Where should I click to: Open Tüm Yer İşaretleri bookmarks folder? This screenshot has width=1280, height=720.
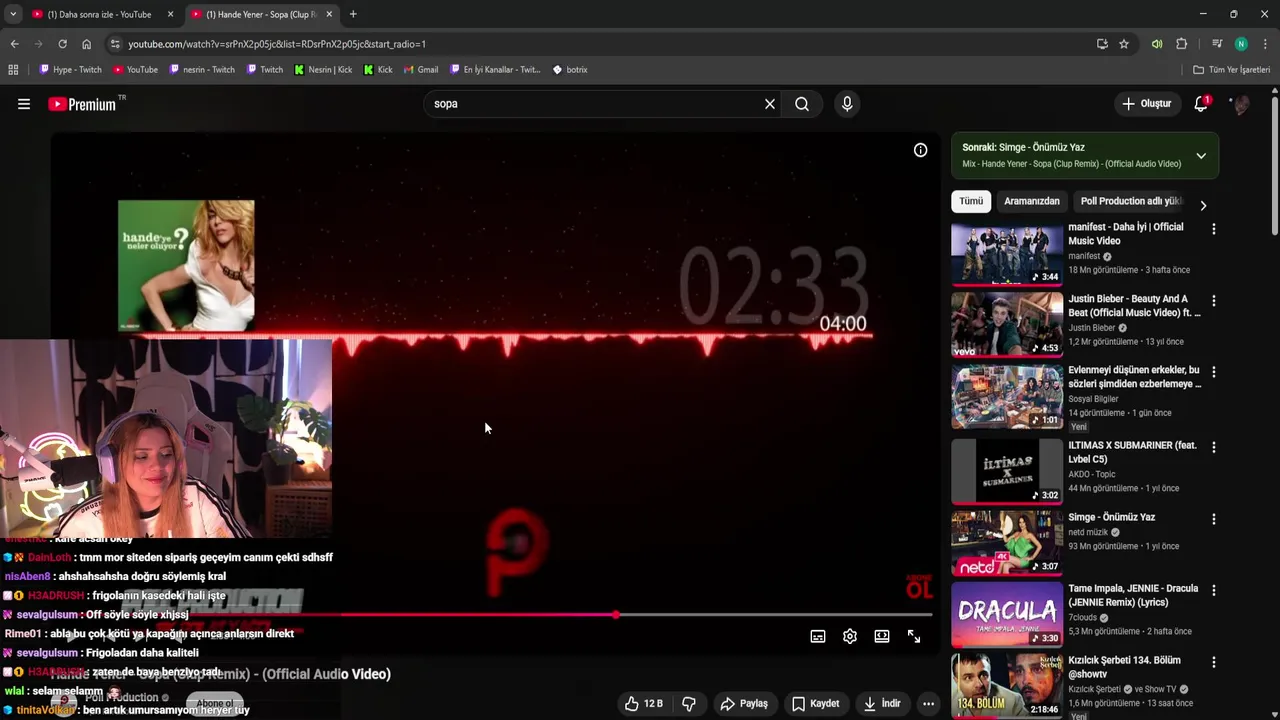[x=1232, y=70]
